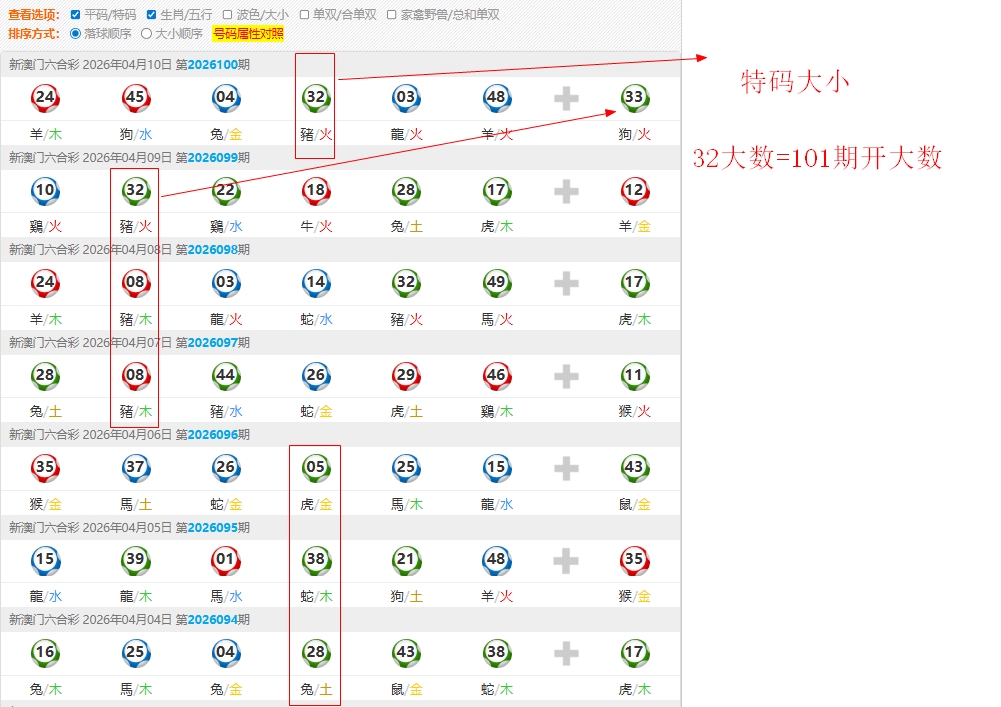Uncheck the 生肖/五行 option
The image size is (1001, 707).
point(151,15)
